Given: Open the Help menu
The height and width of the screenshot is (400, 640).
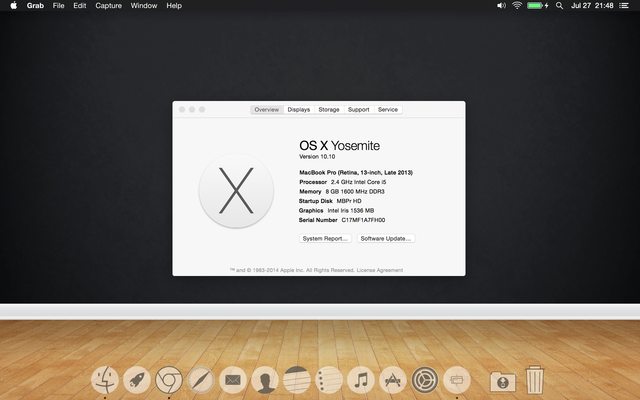Looking at the screenshot, I should pyautogui.click(x=174, y=5).
